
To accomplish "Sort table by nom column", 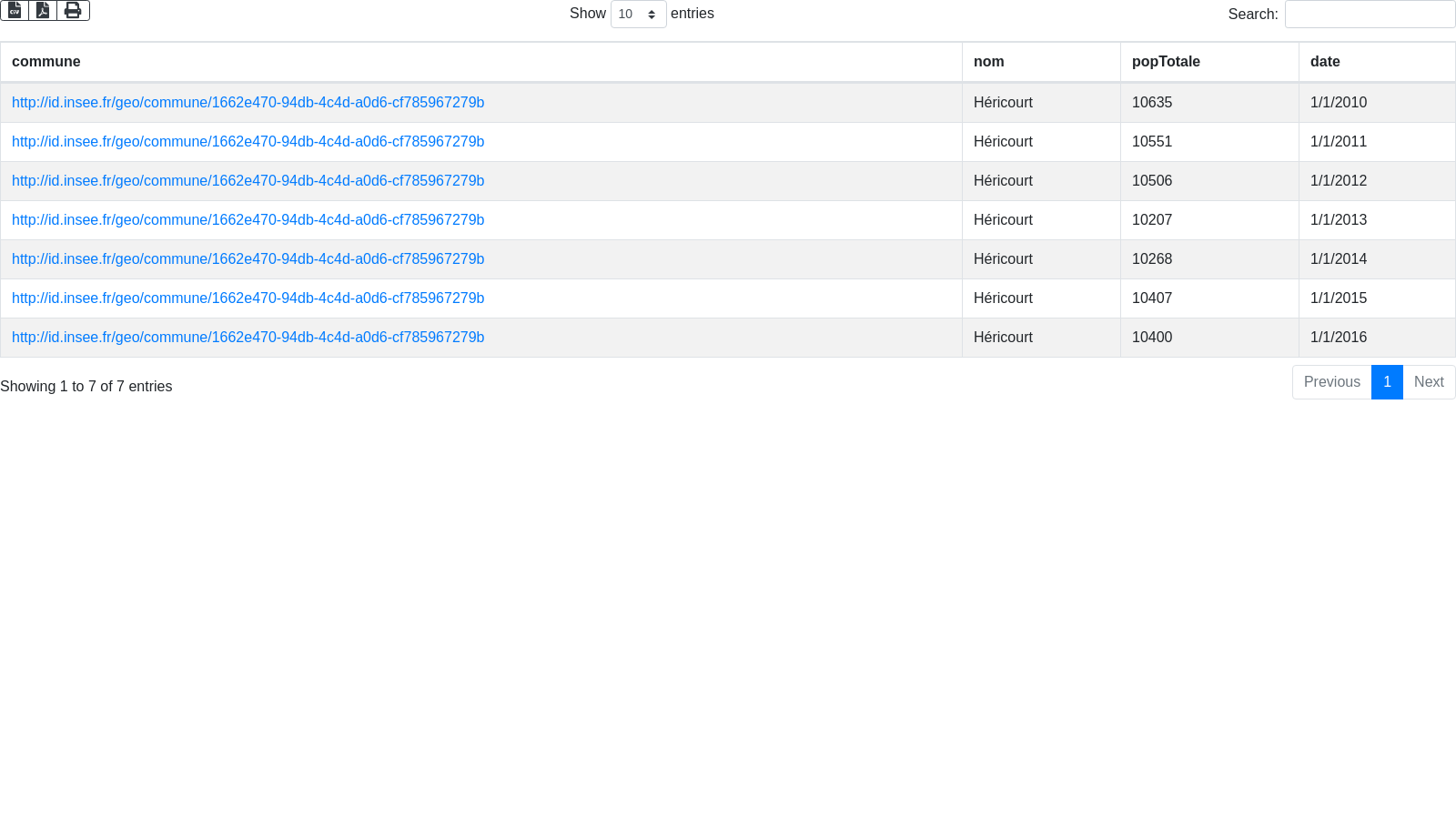I will (989, 62).
